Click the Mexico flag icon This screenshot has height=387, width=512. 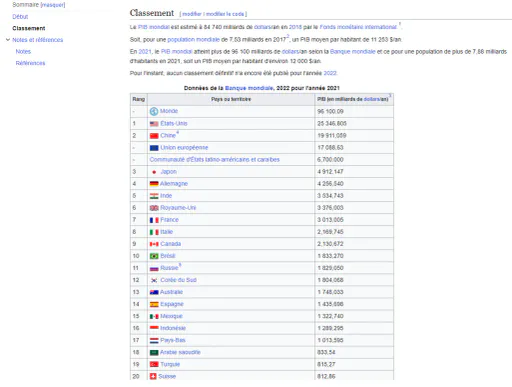[154, 316]
